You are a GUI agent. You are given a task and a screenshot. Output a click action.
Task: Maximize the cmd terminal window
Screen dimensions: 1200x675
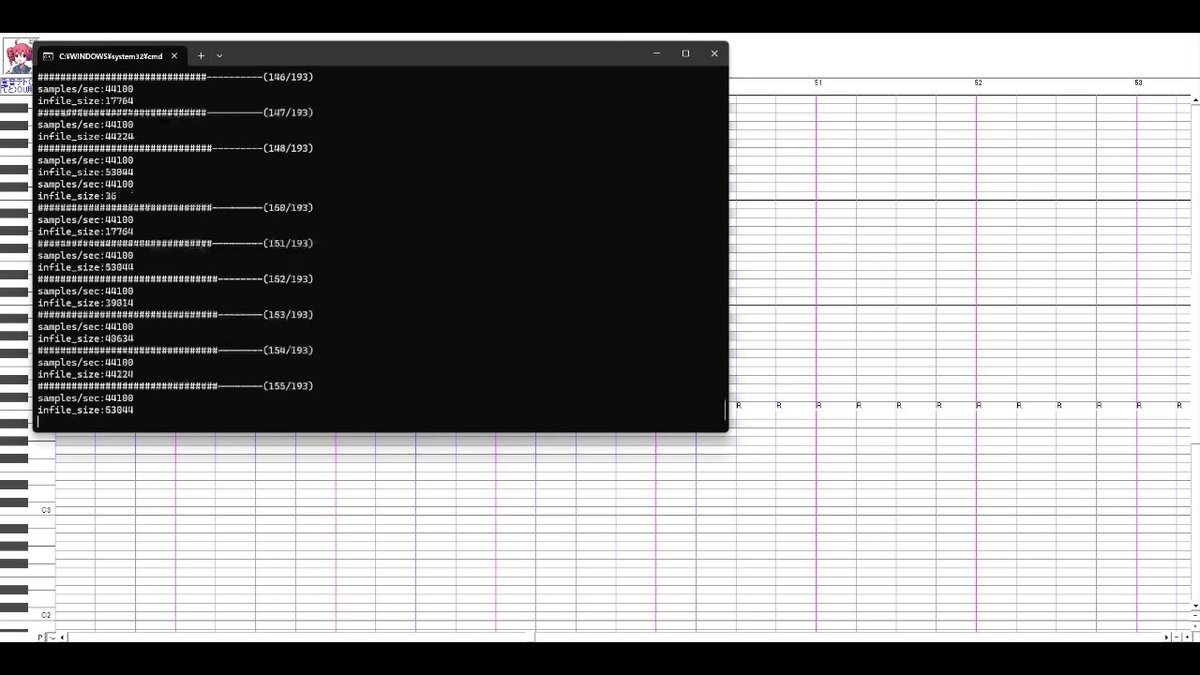tap(686, 54)
